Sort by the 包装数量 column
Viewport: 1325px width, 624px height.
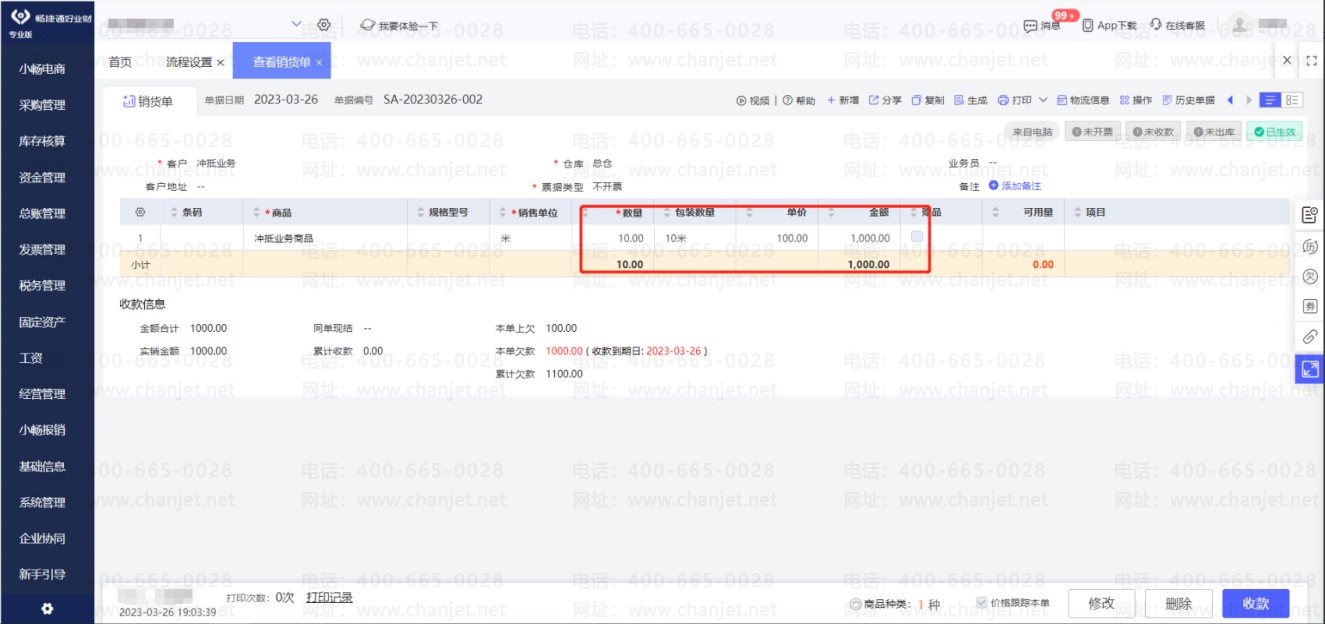(x=667, y=212)
